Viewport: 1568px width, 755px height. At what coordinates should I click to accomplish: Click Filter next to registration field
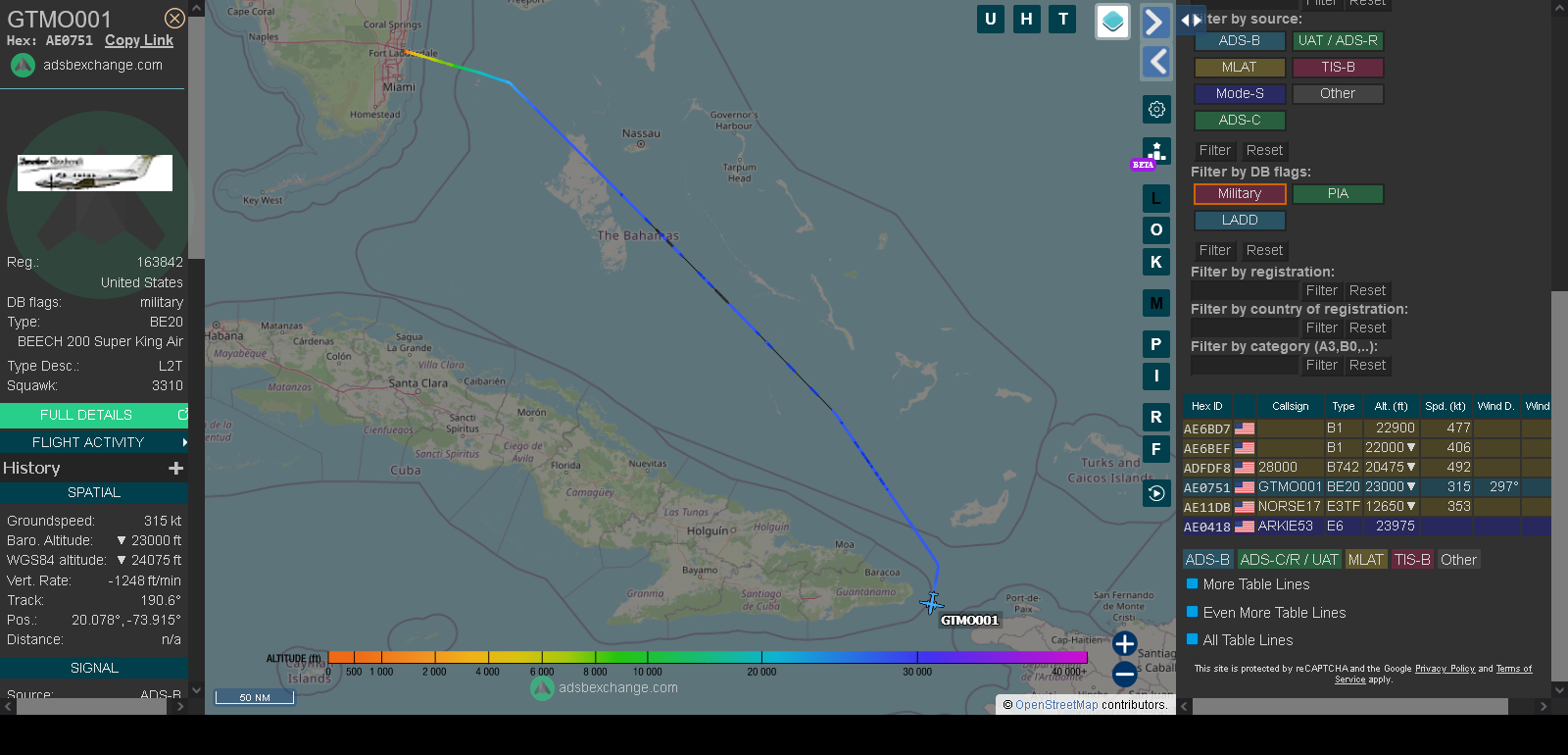pos(1321,290)
